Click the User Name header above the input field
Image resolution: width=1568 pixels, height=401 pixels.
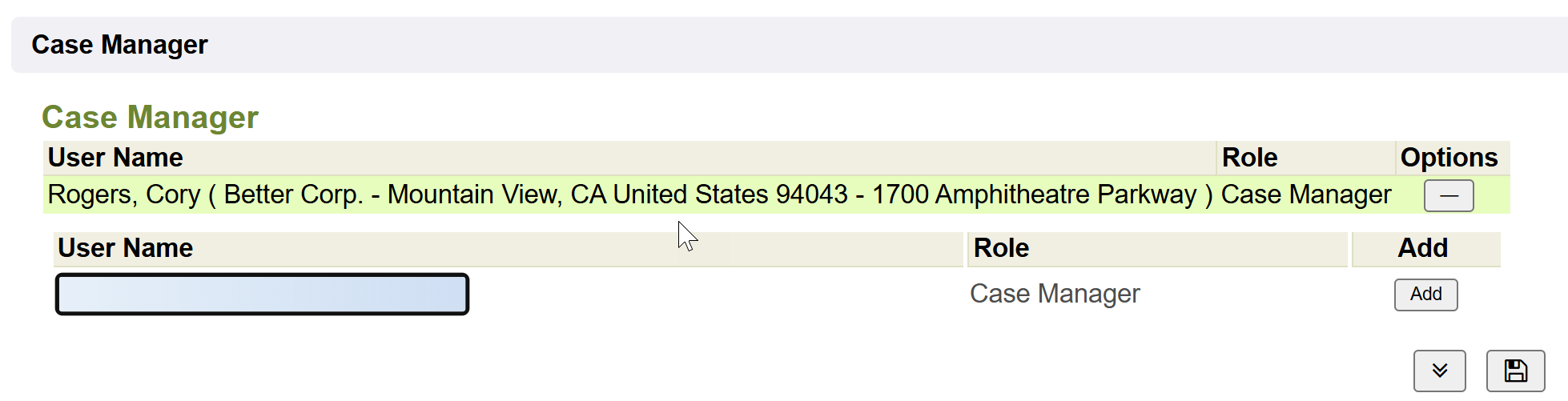coord(126,248)
